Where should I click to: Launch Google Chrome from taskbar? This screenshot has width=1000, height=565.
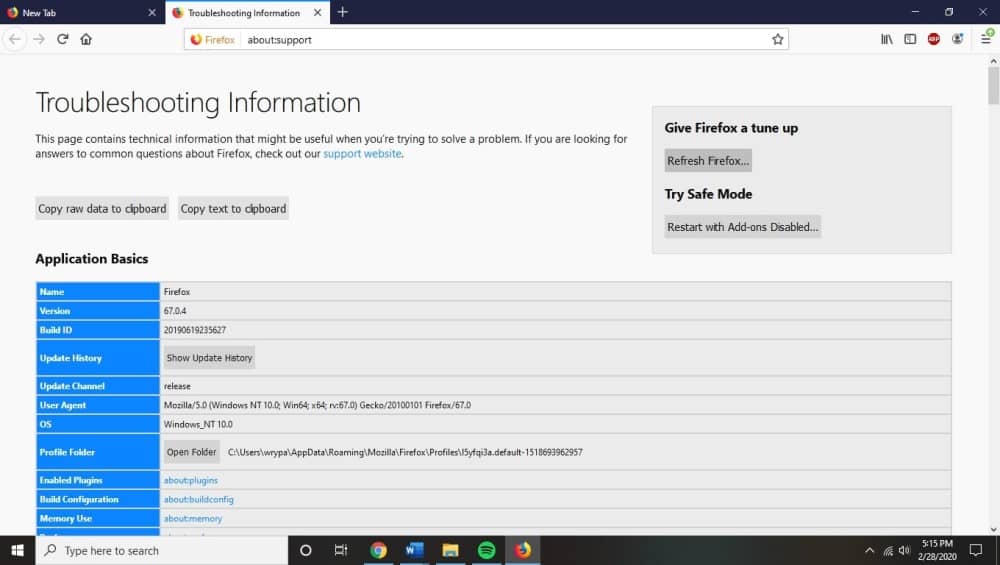pyautogui.click(x=378, y=550)
